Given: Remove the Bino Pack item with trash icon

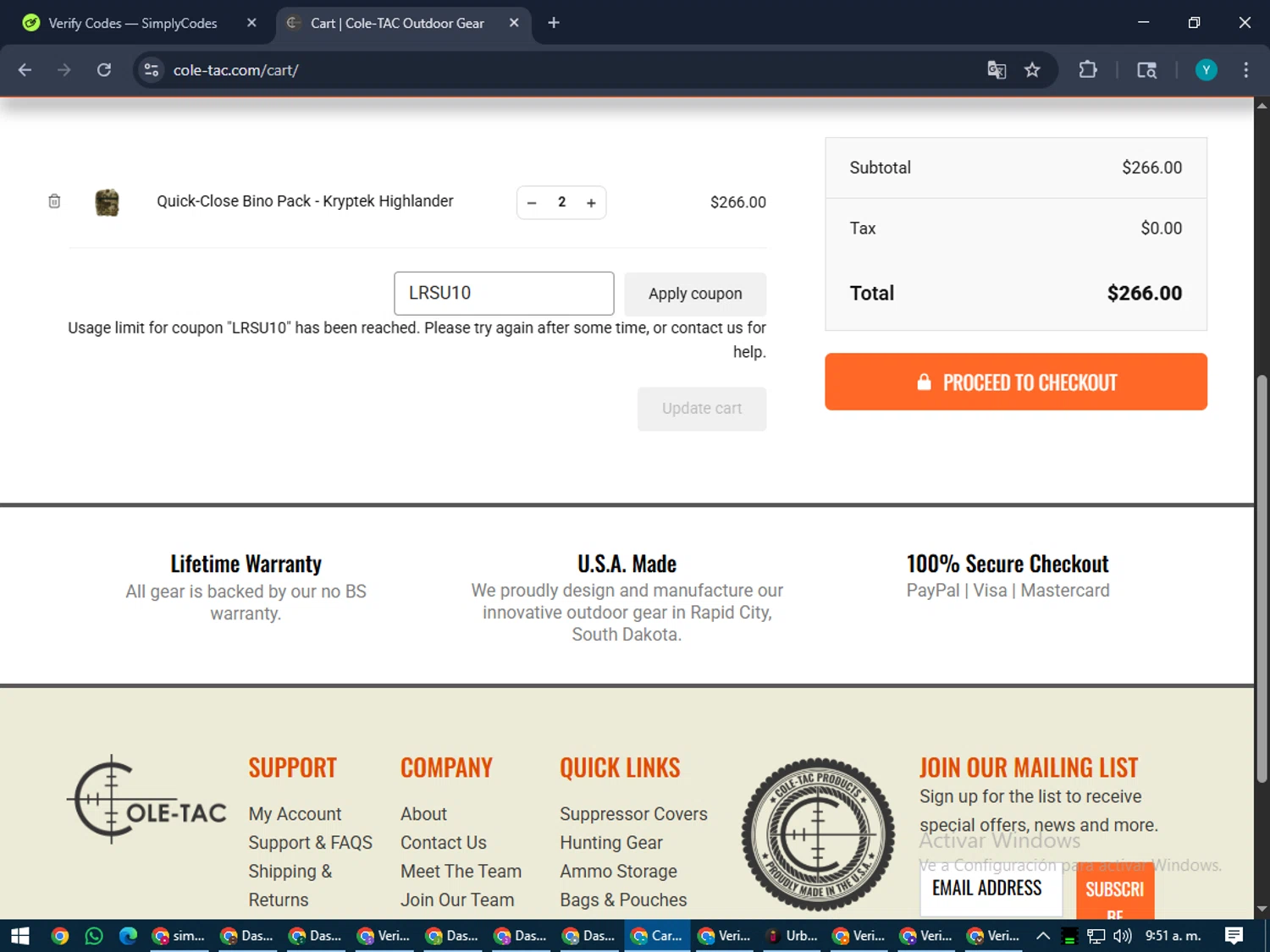Looking at the screenshot, I should 54,201.
